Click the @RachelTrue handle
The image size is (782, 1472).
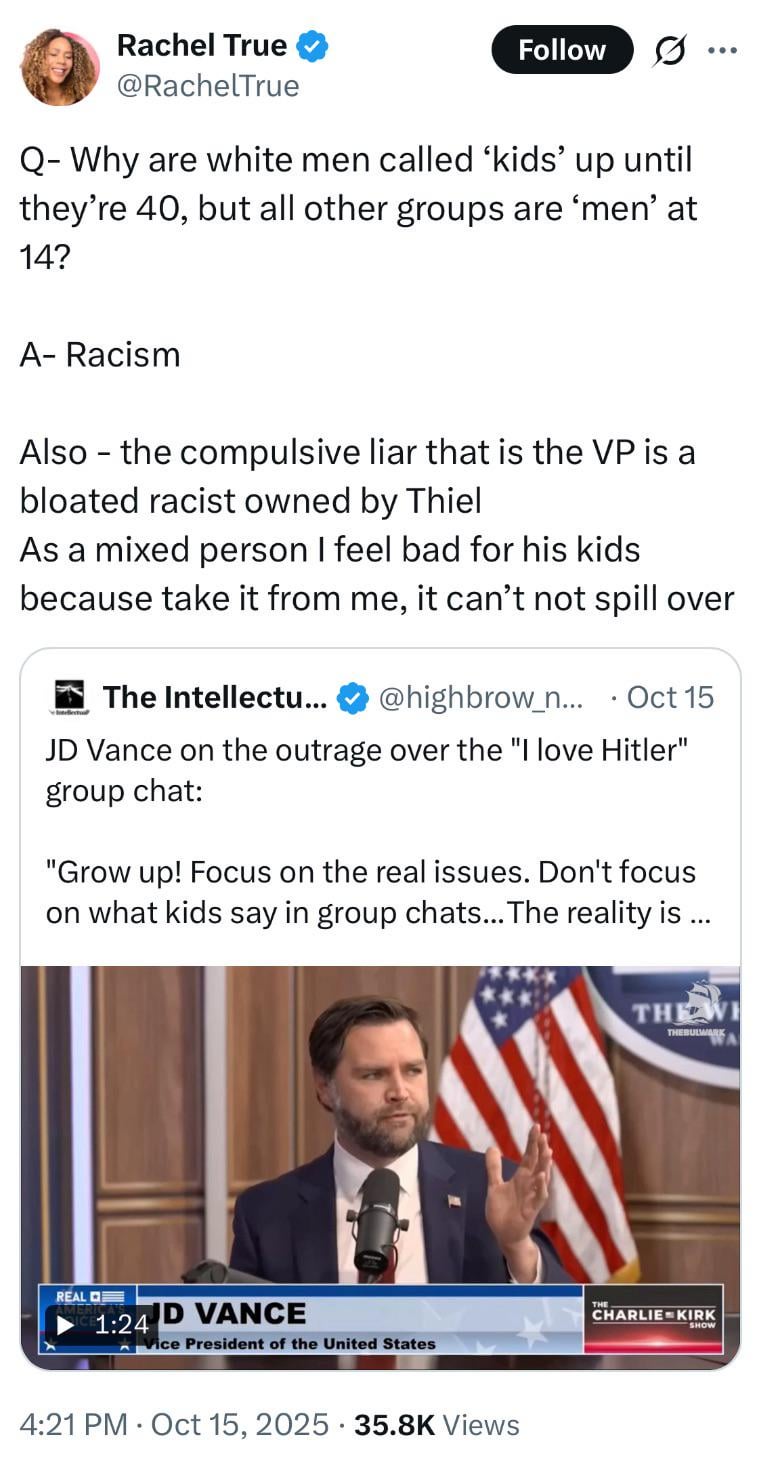tap(208, 86)
